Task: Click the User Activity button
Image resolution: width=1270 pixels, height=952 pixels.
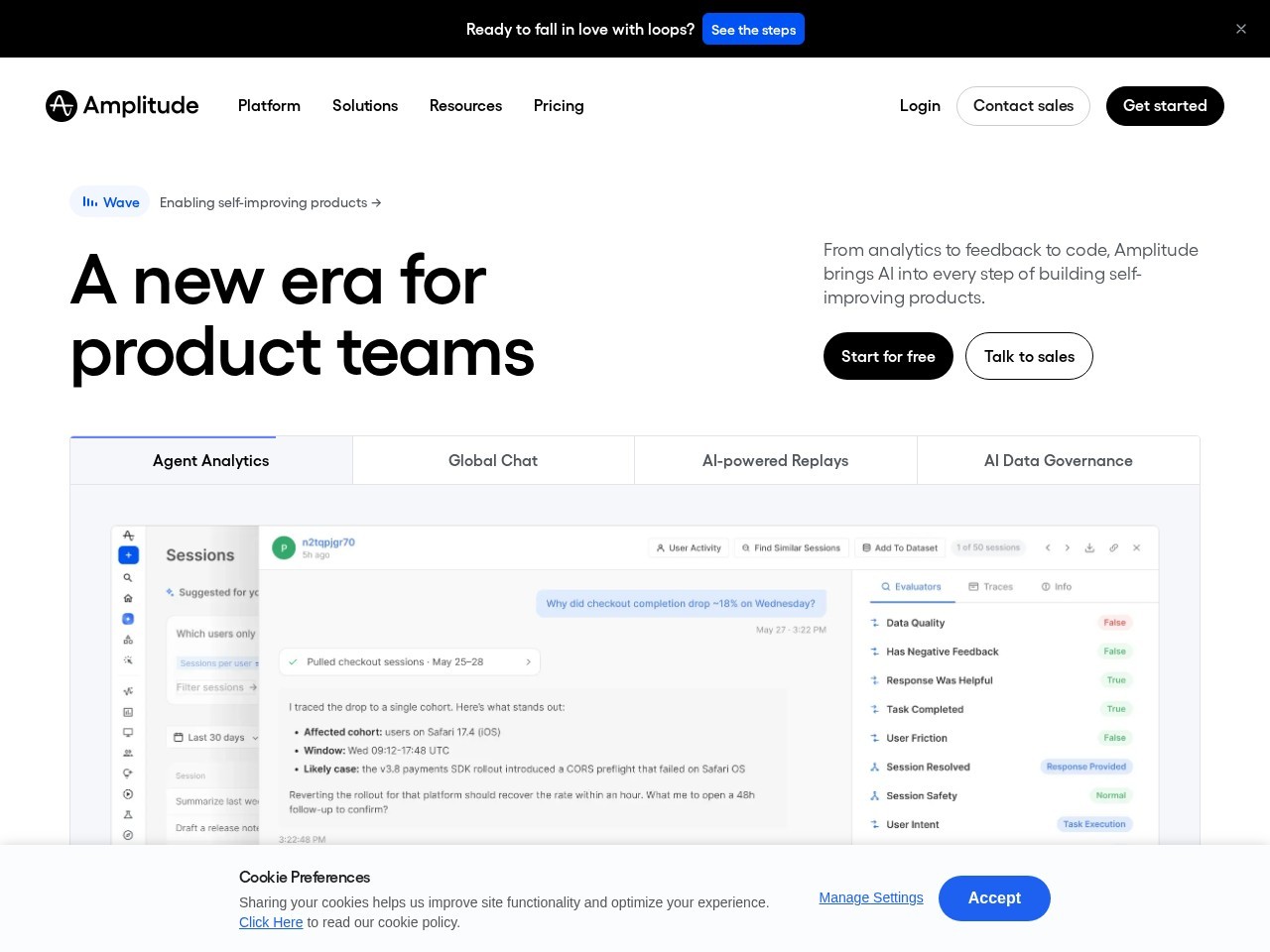Action: pyautogui.click(x=689, y=547)
